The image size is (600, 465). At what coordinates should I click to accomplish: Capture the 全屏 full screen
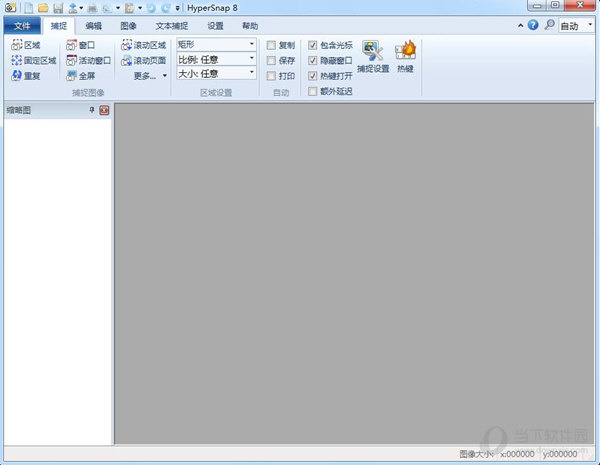click(x=80, y=75)
